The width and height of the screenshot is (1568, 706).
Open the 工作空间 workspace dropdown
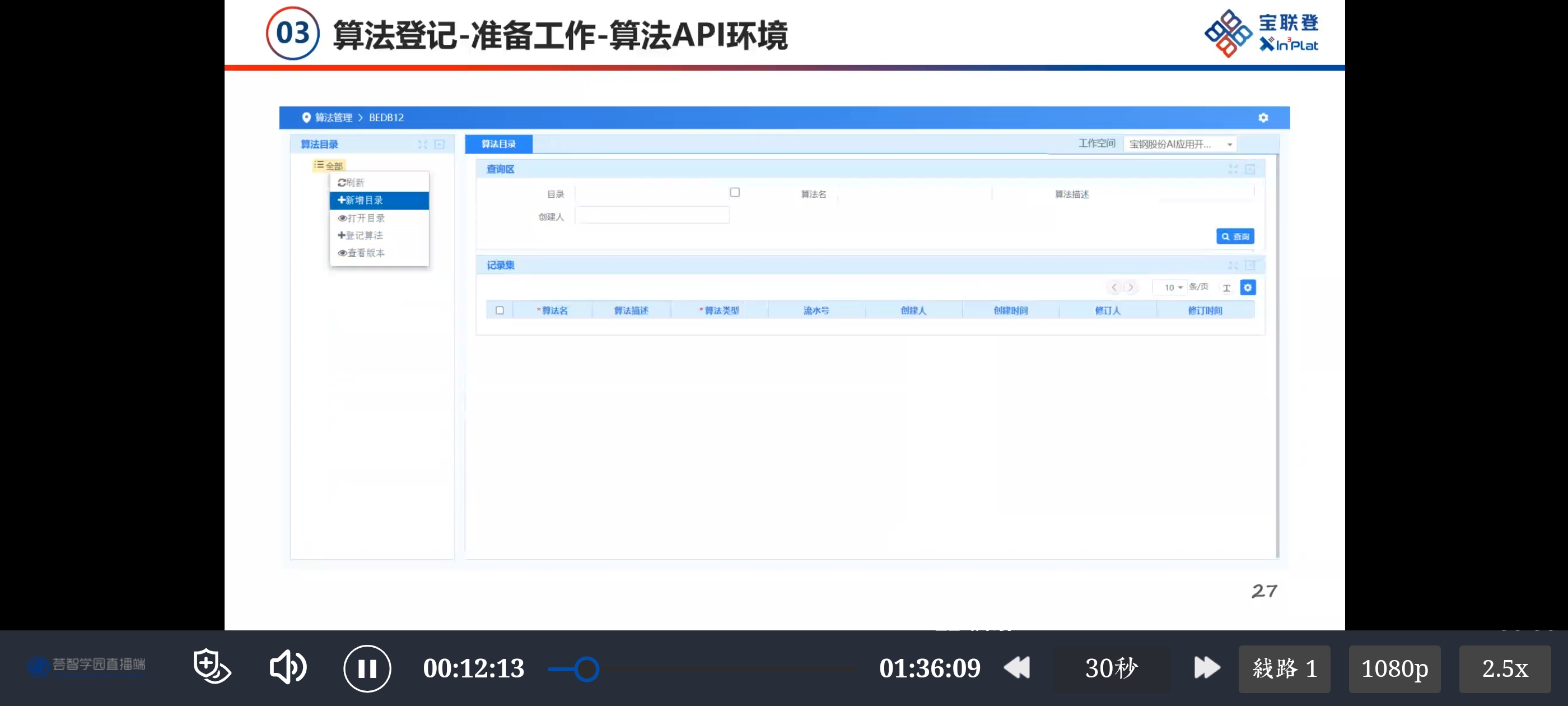tap(1180, 145)
